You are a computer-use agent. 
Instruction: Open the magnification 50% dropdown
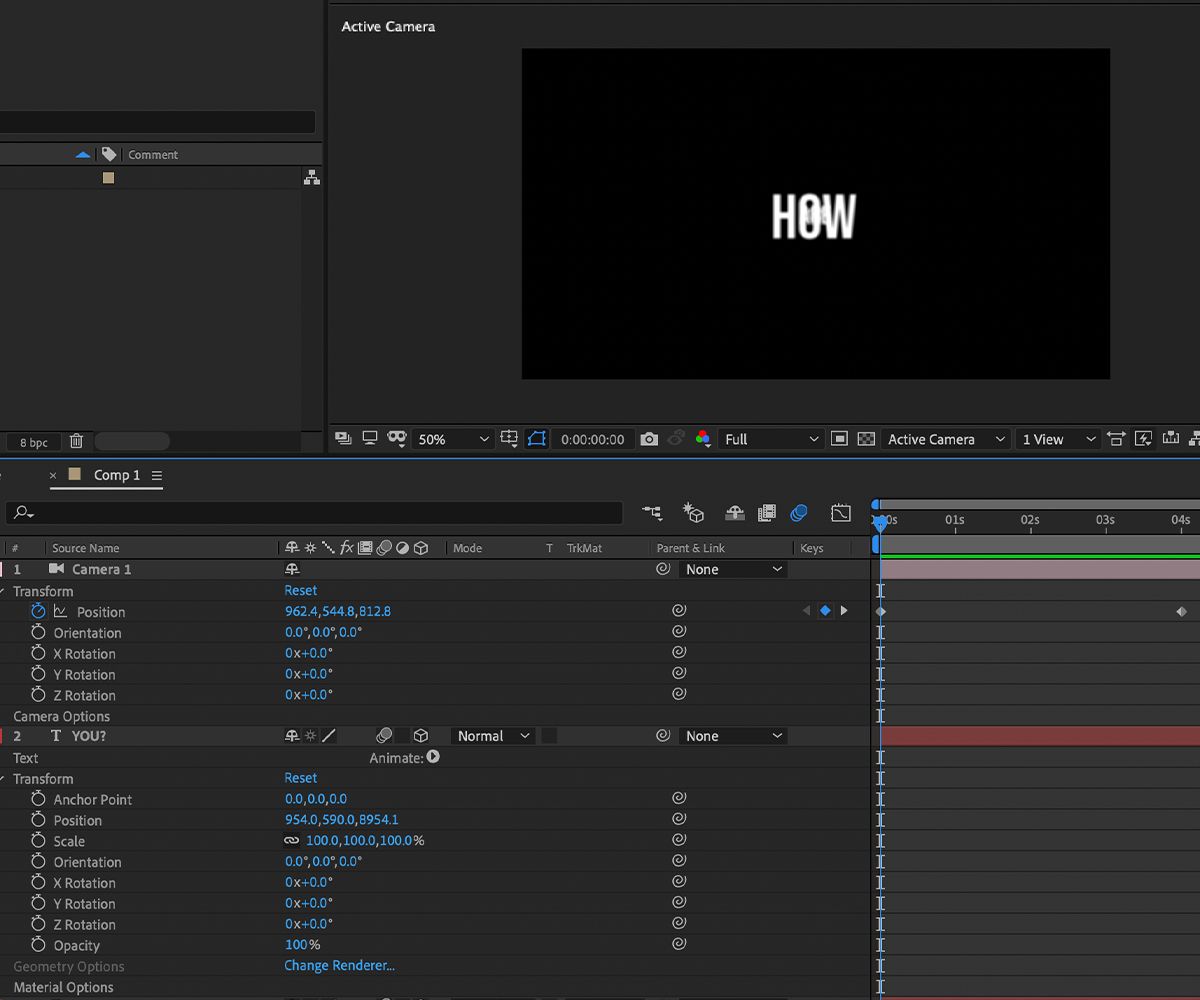(450, 438)
